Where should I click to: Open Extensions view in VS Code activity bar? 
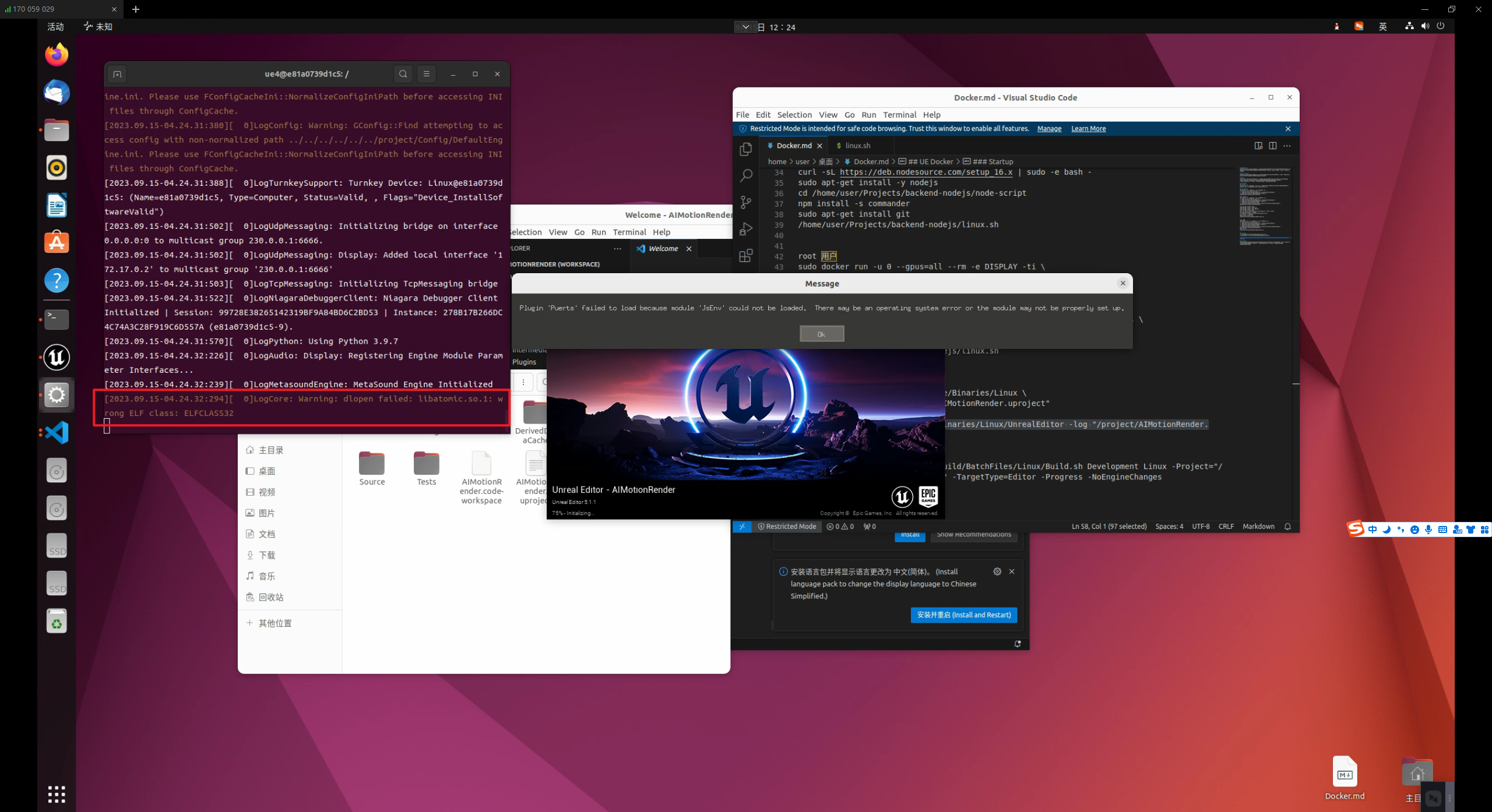tap(745, 256)
